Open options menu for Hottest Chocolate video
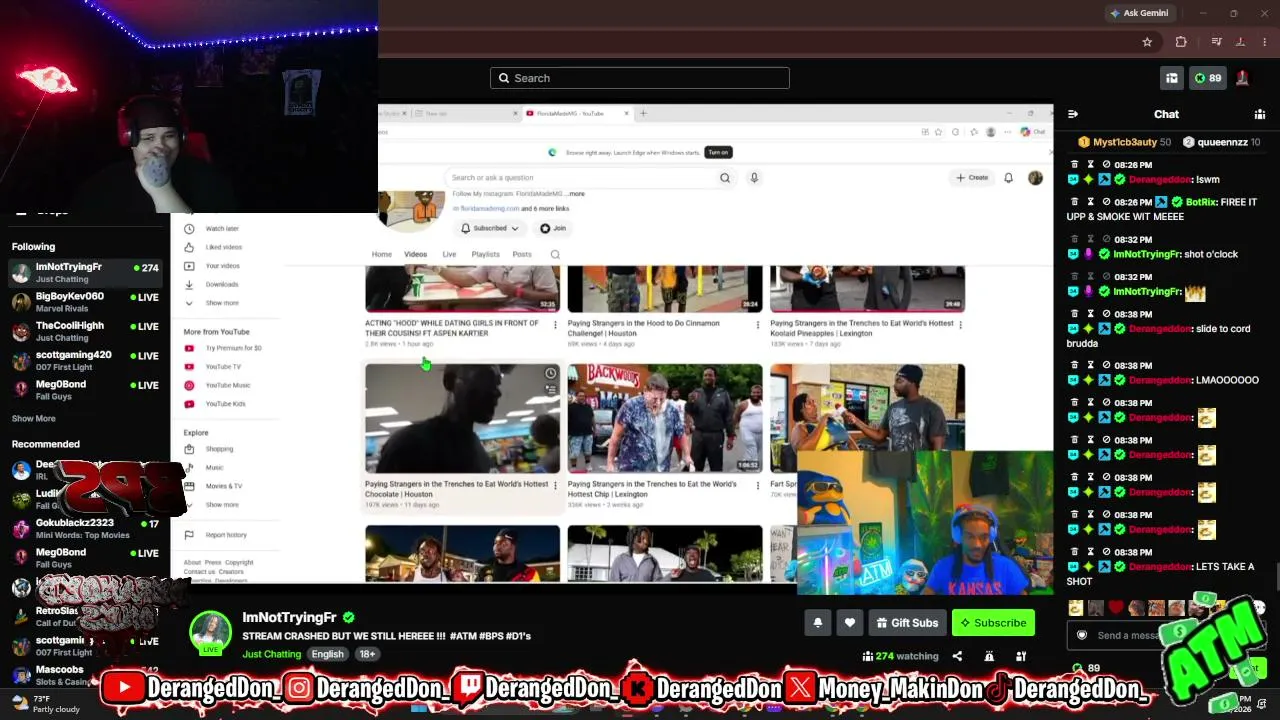 tap(555, 486)
